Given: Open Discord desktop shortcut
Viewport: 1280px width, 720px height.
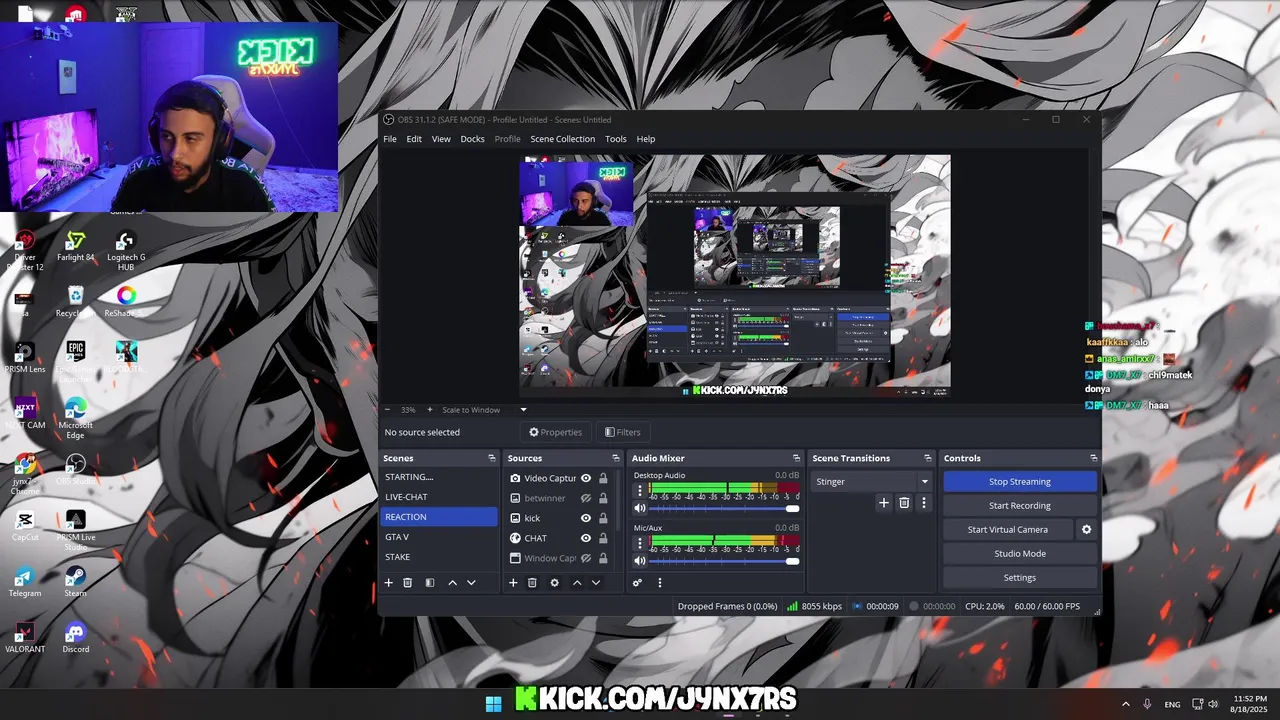Looking at the screenshot, I should (x=75, y=638).
